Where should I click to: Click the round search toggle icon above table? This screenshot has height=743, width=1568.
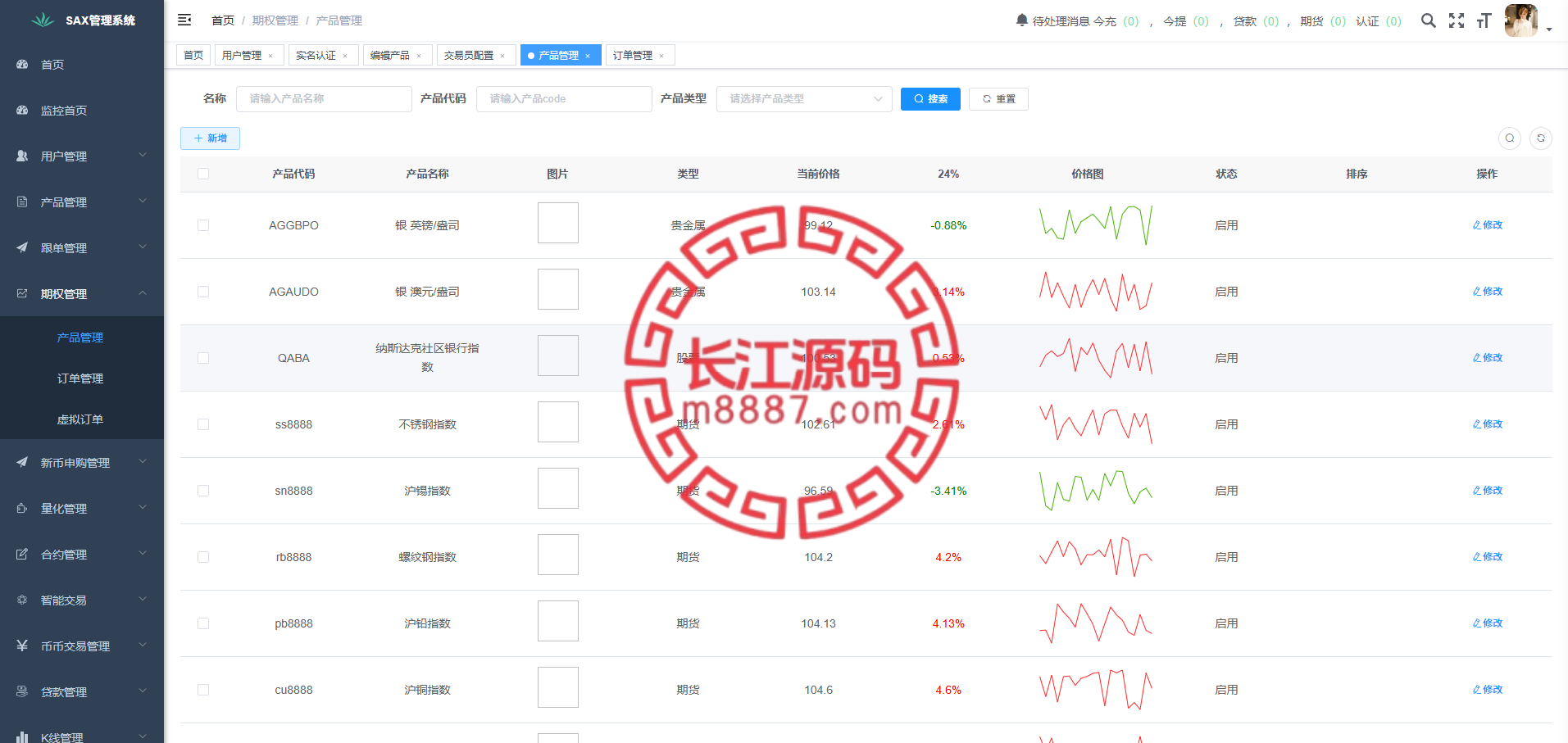(x=1510, y=138)
